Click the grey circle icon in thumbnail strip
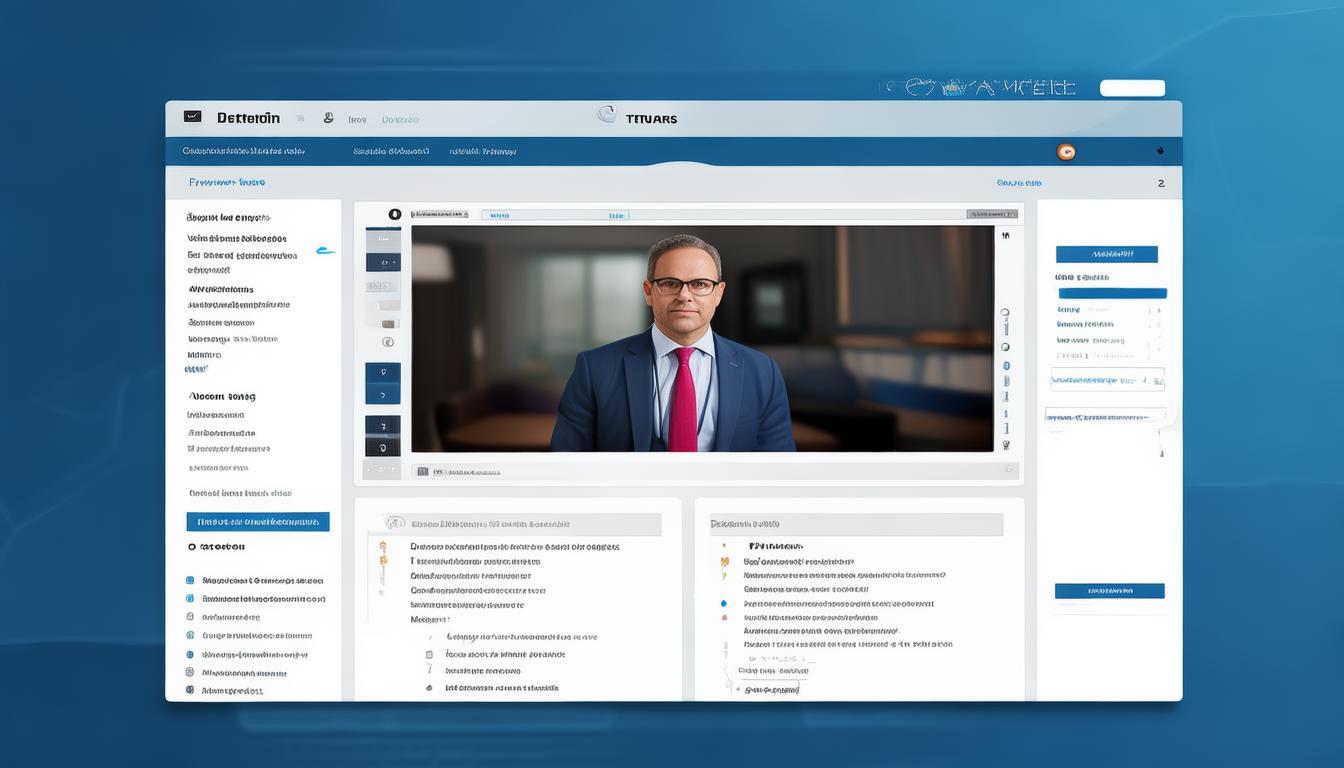 [x=388, y=342]
